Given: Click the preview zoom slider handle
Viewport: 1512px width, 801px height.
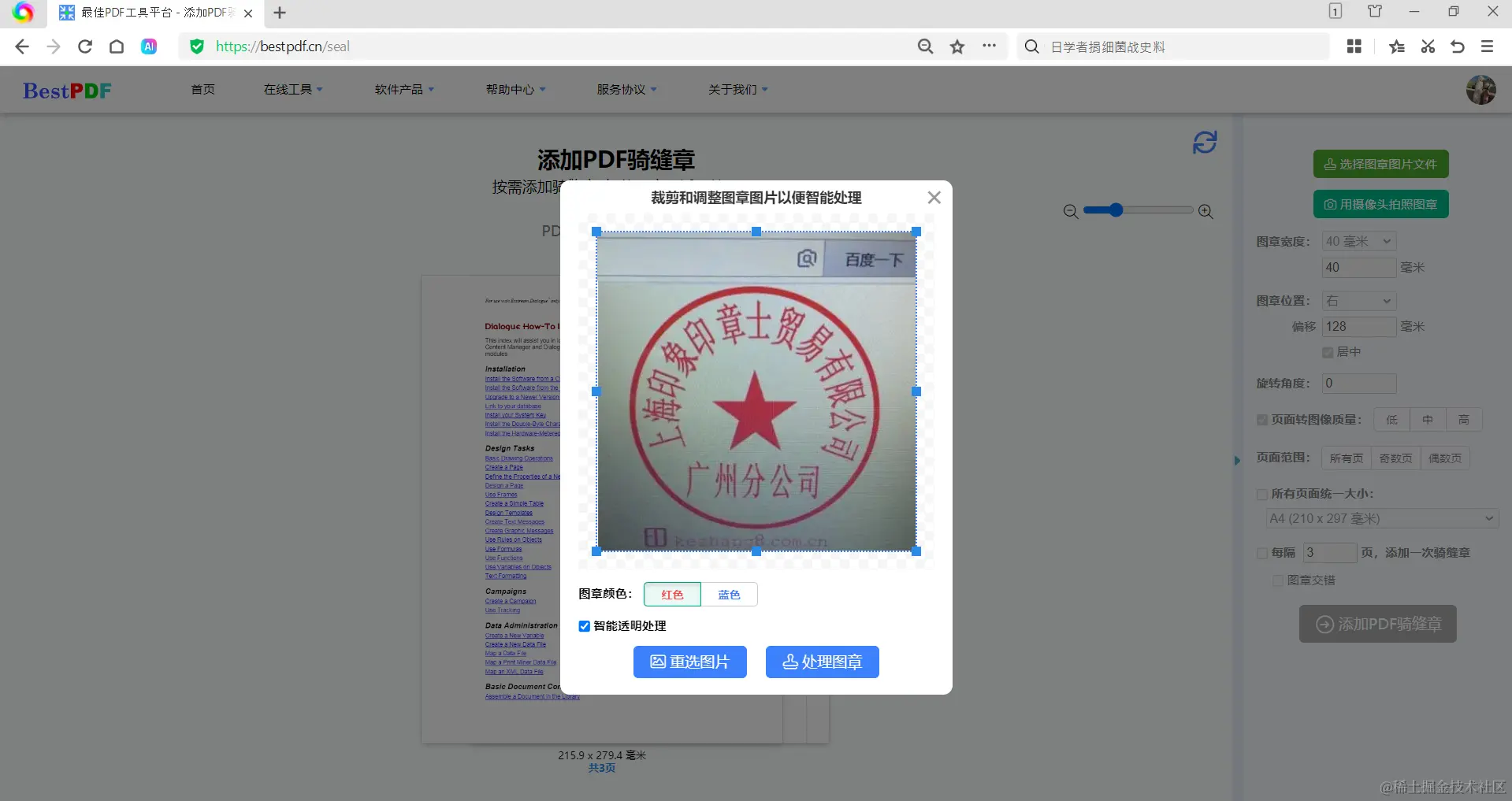Looking at the screenshot, I should (x=1116, y=210).
